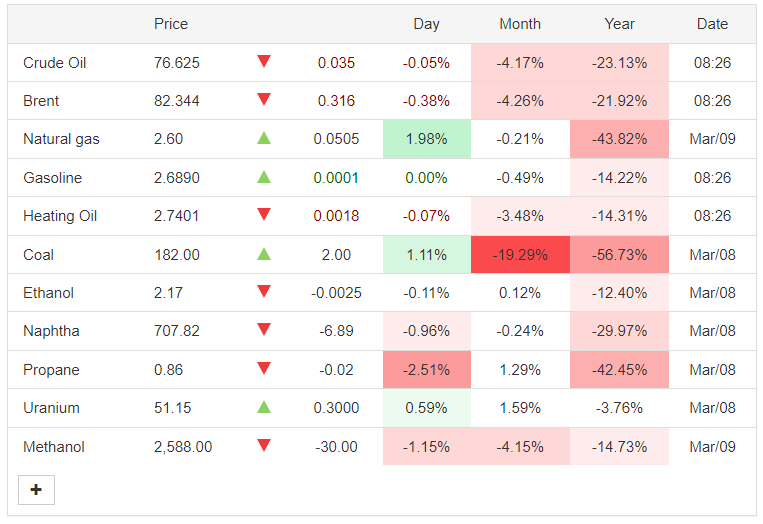Open the Gasoline commodity link

click(53, 178)
